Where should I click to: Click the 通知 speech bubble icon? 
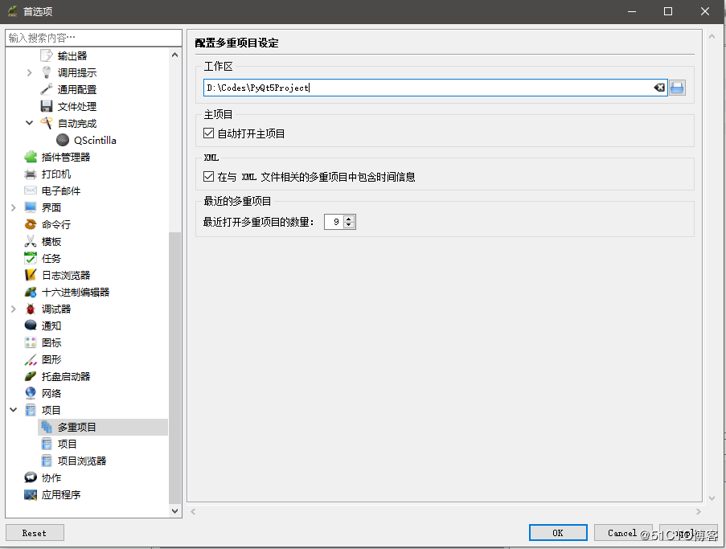pyautogui.click(x=31, y=325)
